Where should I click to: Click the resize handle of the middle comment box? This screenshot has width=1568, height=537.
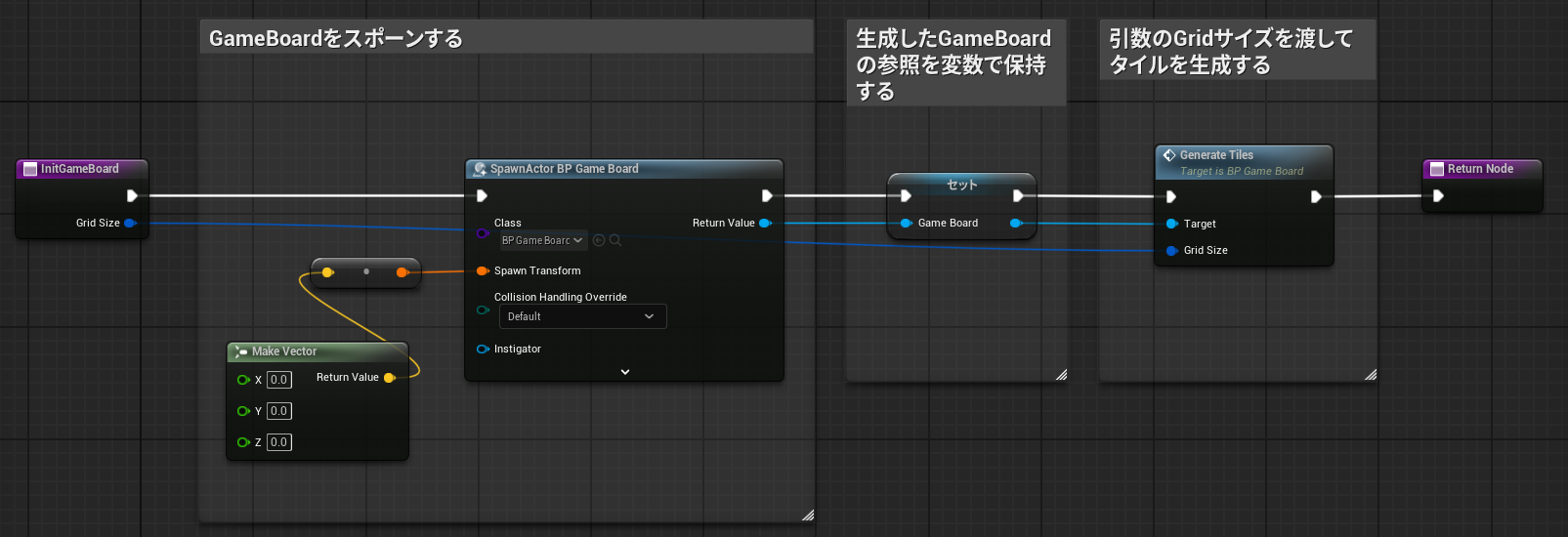point(1061,374)
